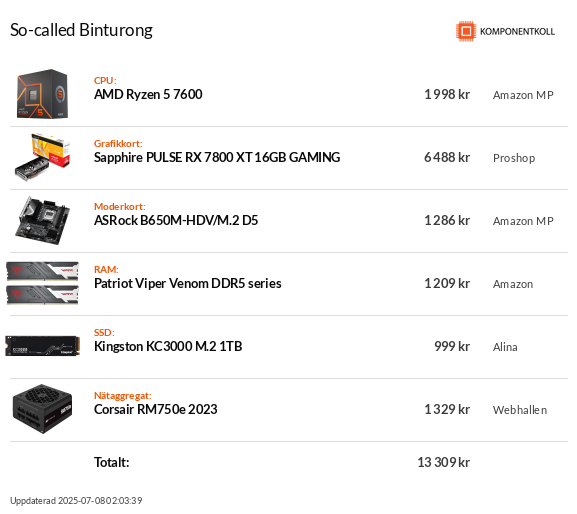Click the Sapphire PULSE graphics card image
This screenshot has width=577, height=514.
coord(43,157)
